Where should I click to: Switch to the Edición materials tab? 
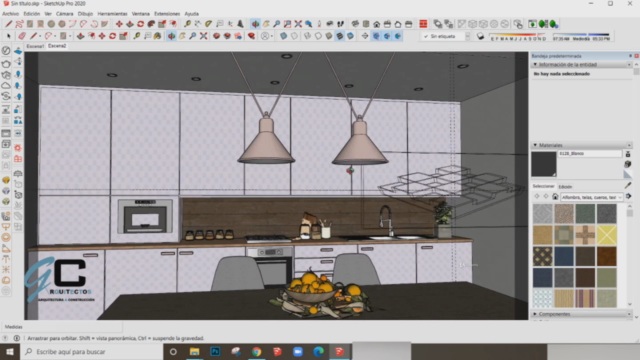tap(565, 187)
